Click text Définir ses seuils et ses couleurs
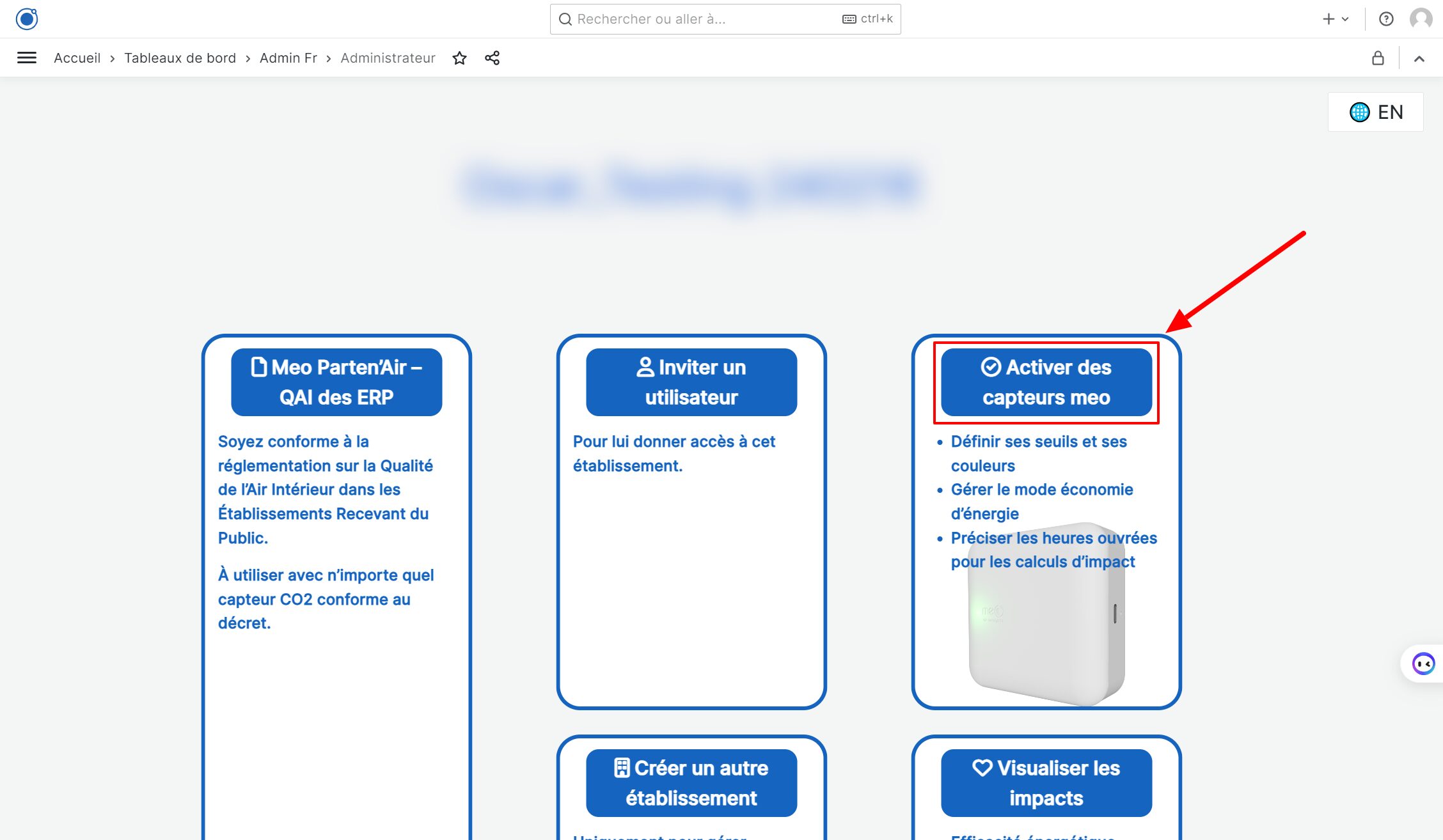 (x=1039, y=454)
